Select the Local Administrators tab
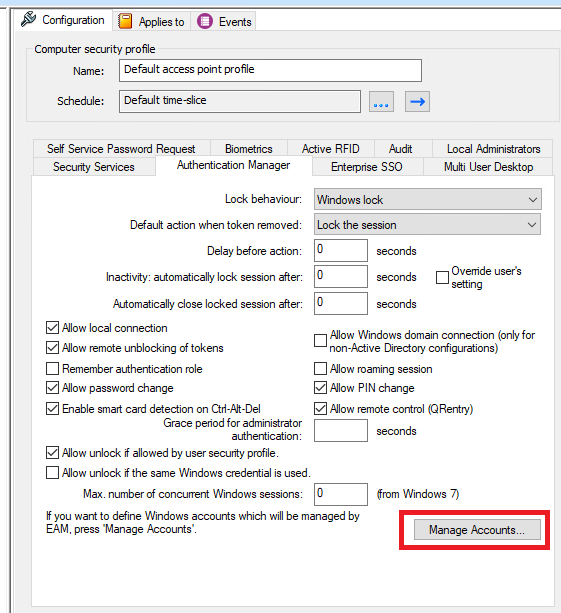 [x=493, y=149]
